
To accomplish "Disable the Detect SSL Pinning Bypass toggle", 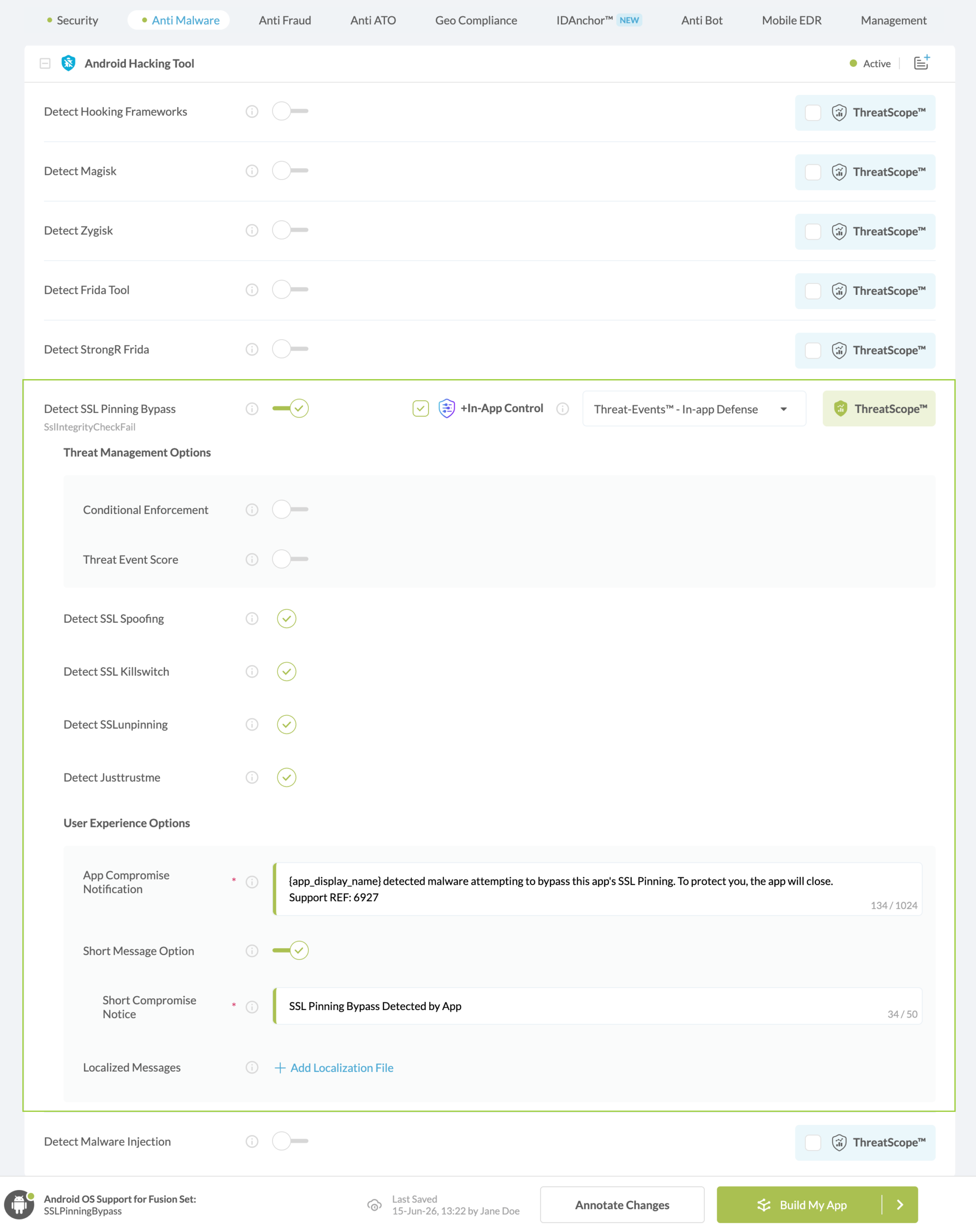I will 290,408.
